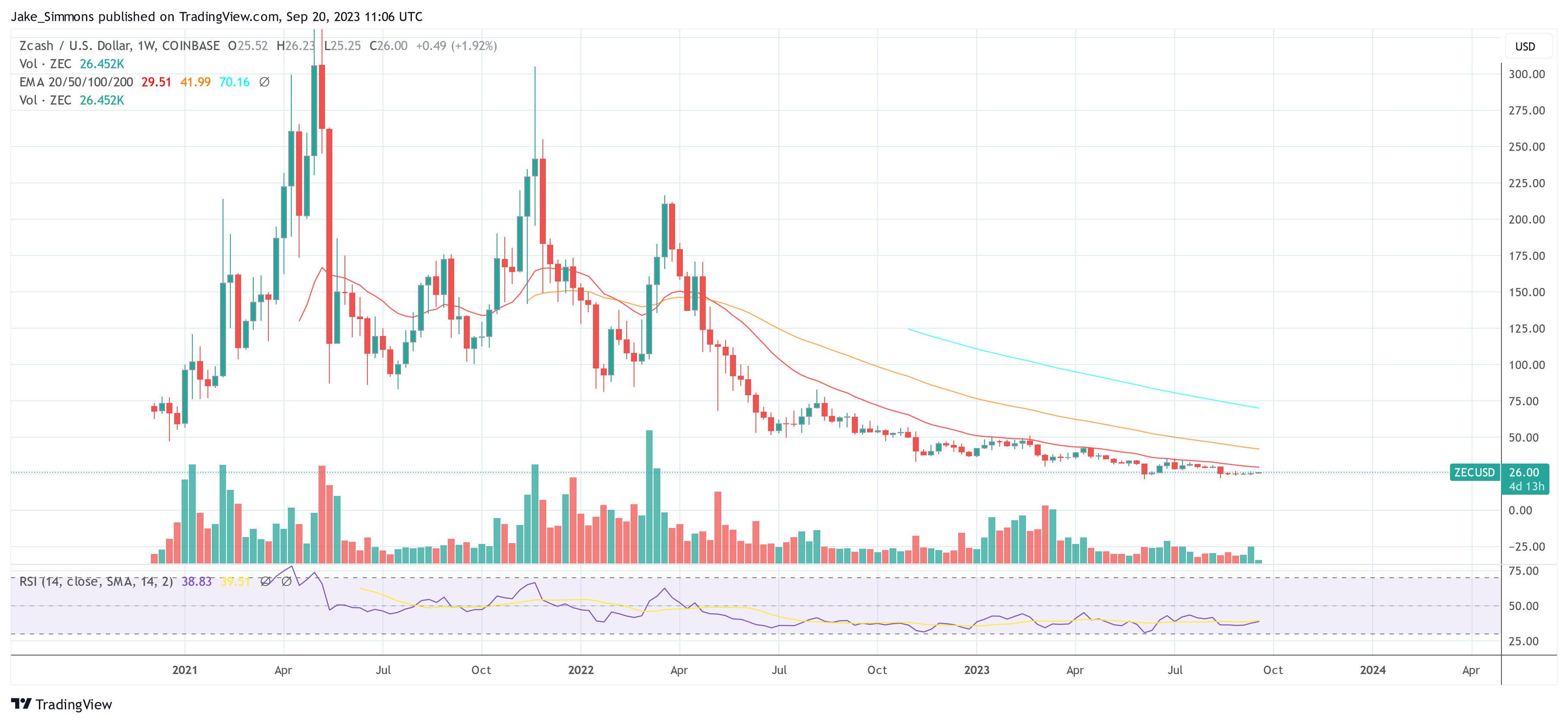Click the 200.00 price axis label
1568x723 pixels.
click(1526, 219)
